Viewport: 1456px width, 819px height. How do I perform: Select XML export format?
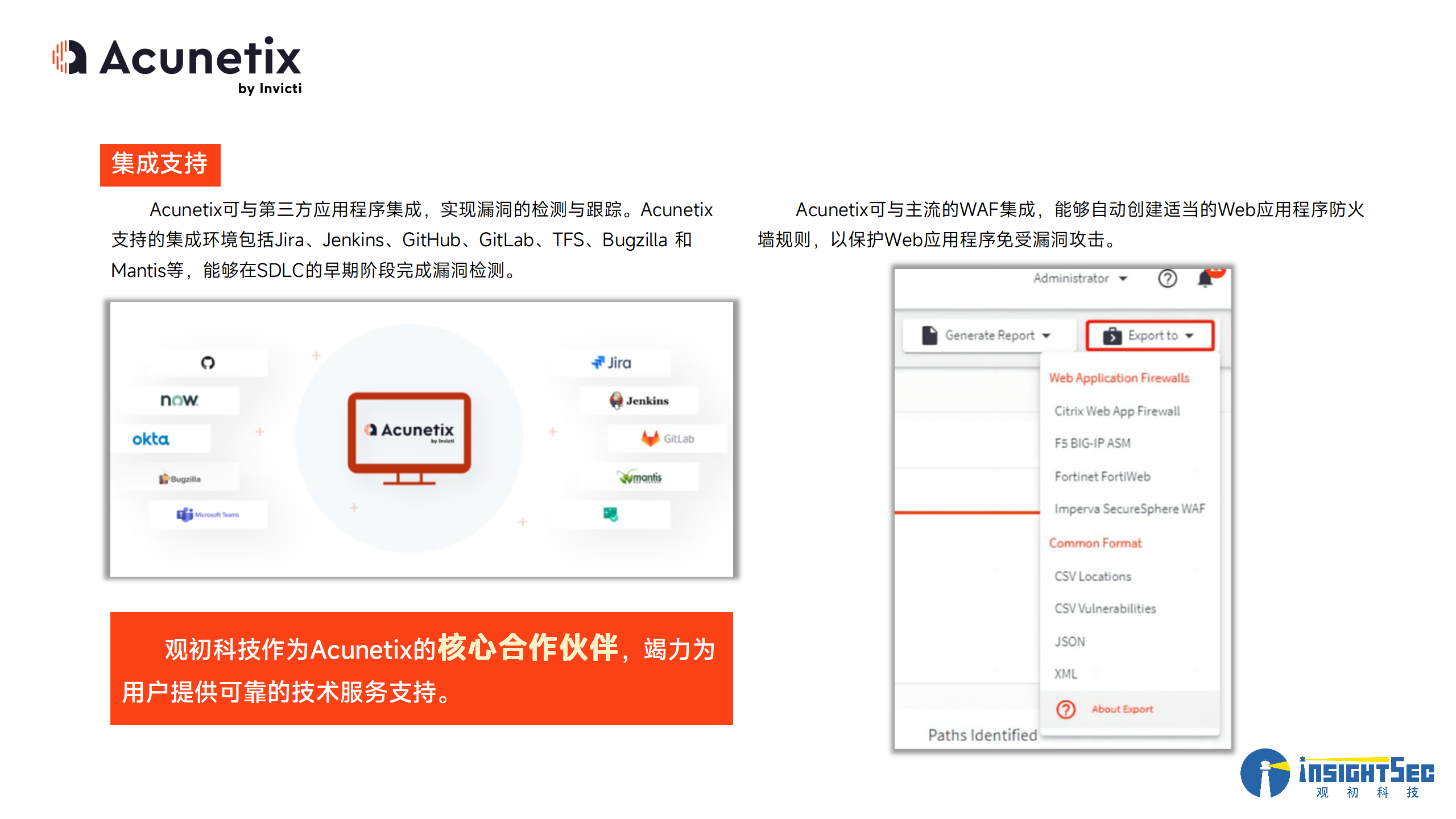coord(1066,674)
